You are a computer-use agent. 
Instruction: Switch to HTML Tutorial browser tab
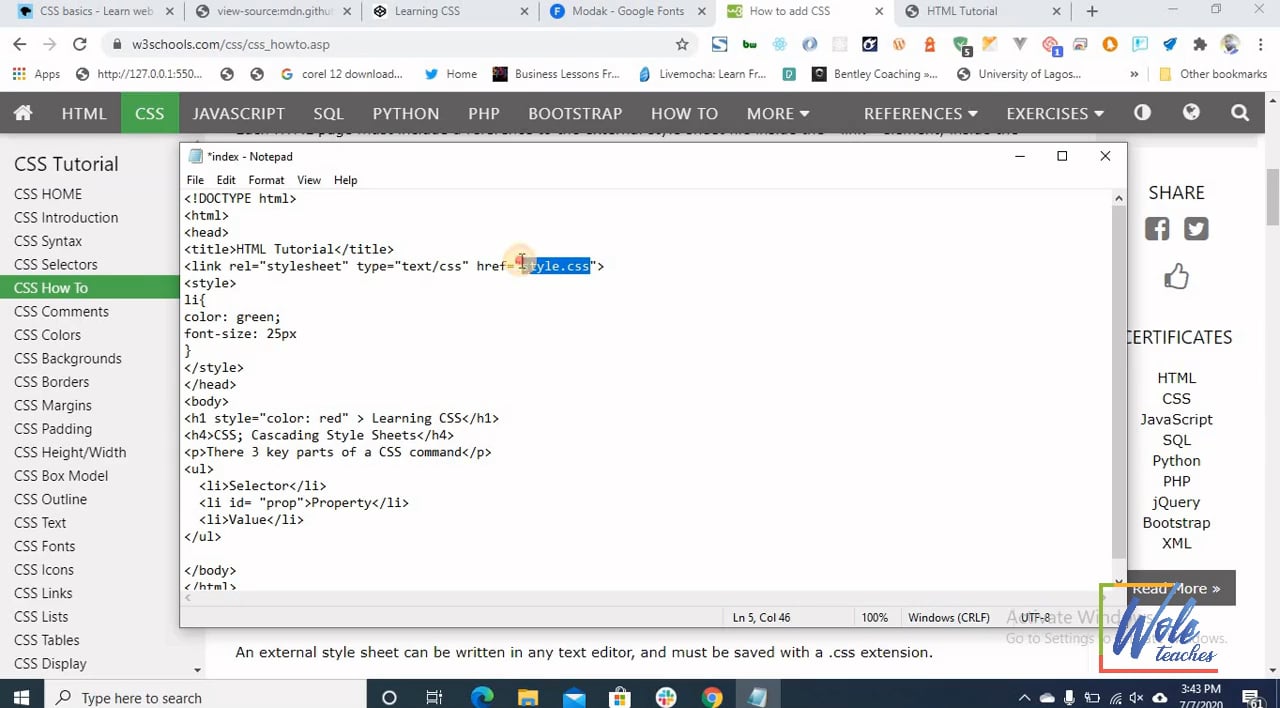pos(985,12)
